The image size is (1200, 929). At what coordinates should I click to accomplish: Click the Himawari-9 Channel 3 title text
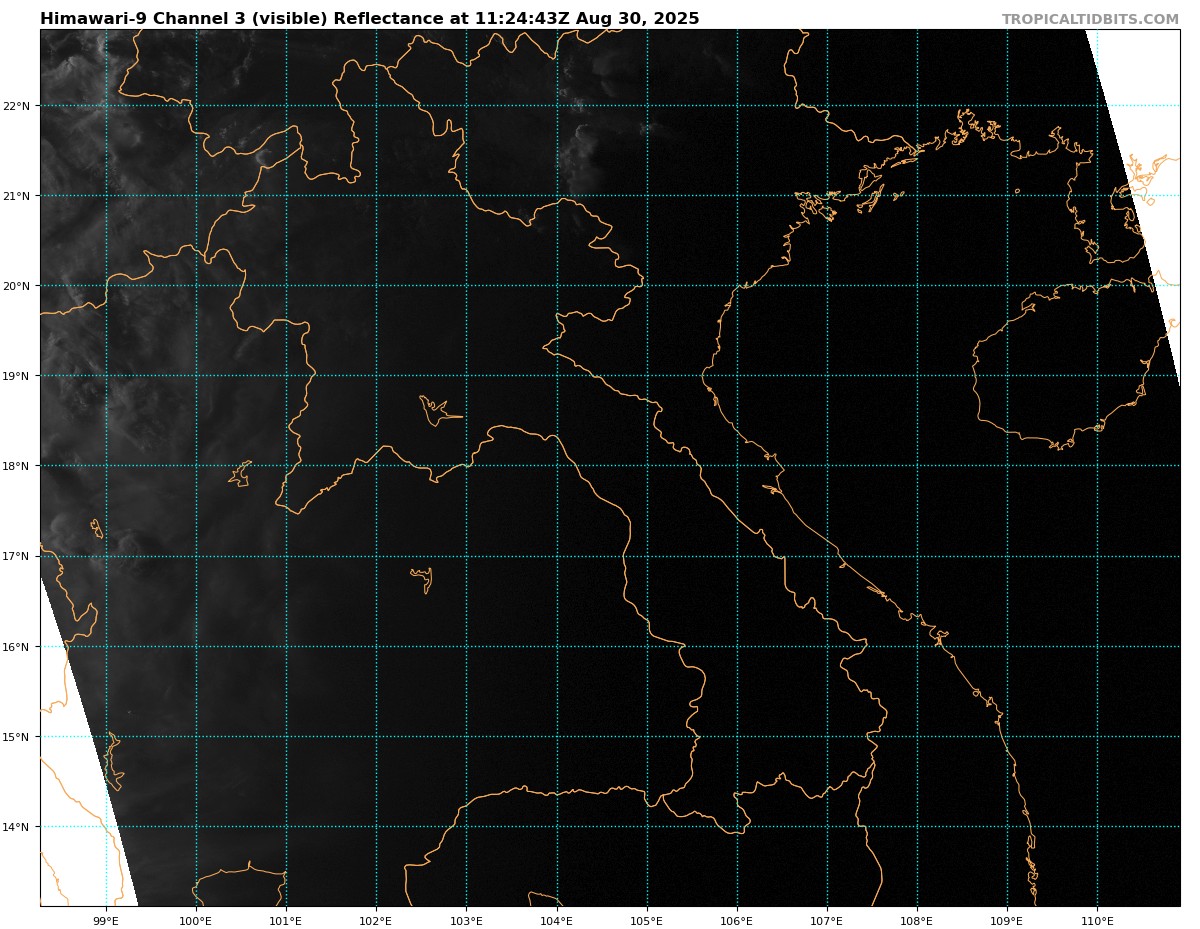coord(370,19)
